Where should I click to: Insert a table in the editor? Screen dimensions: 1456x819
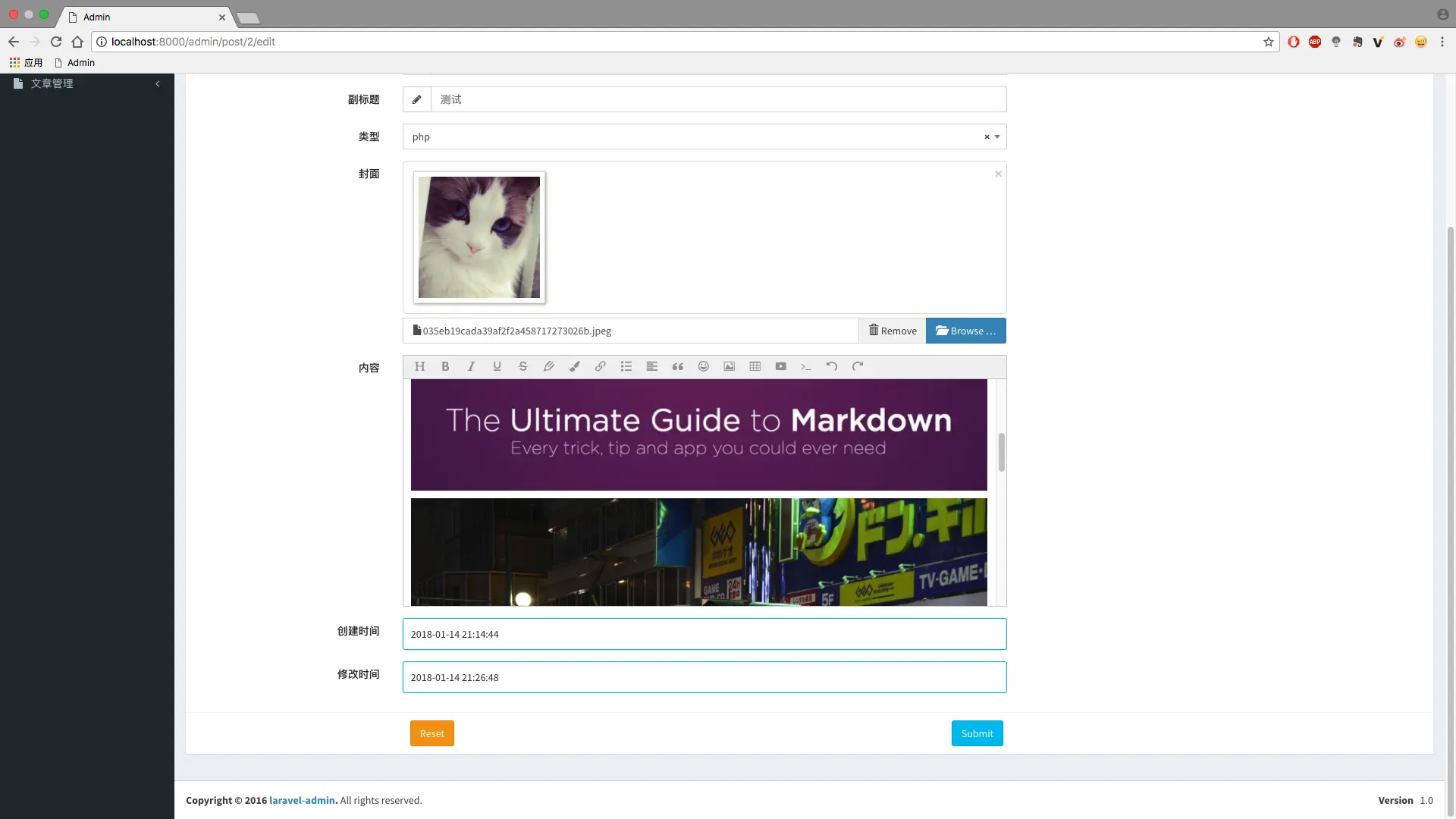[x=755, y=366]
